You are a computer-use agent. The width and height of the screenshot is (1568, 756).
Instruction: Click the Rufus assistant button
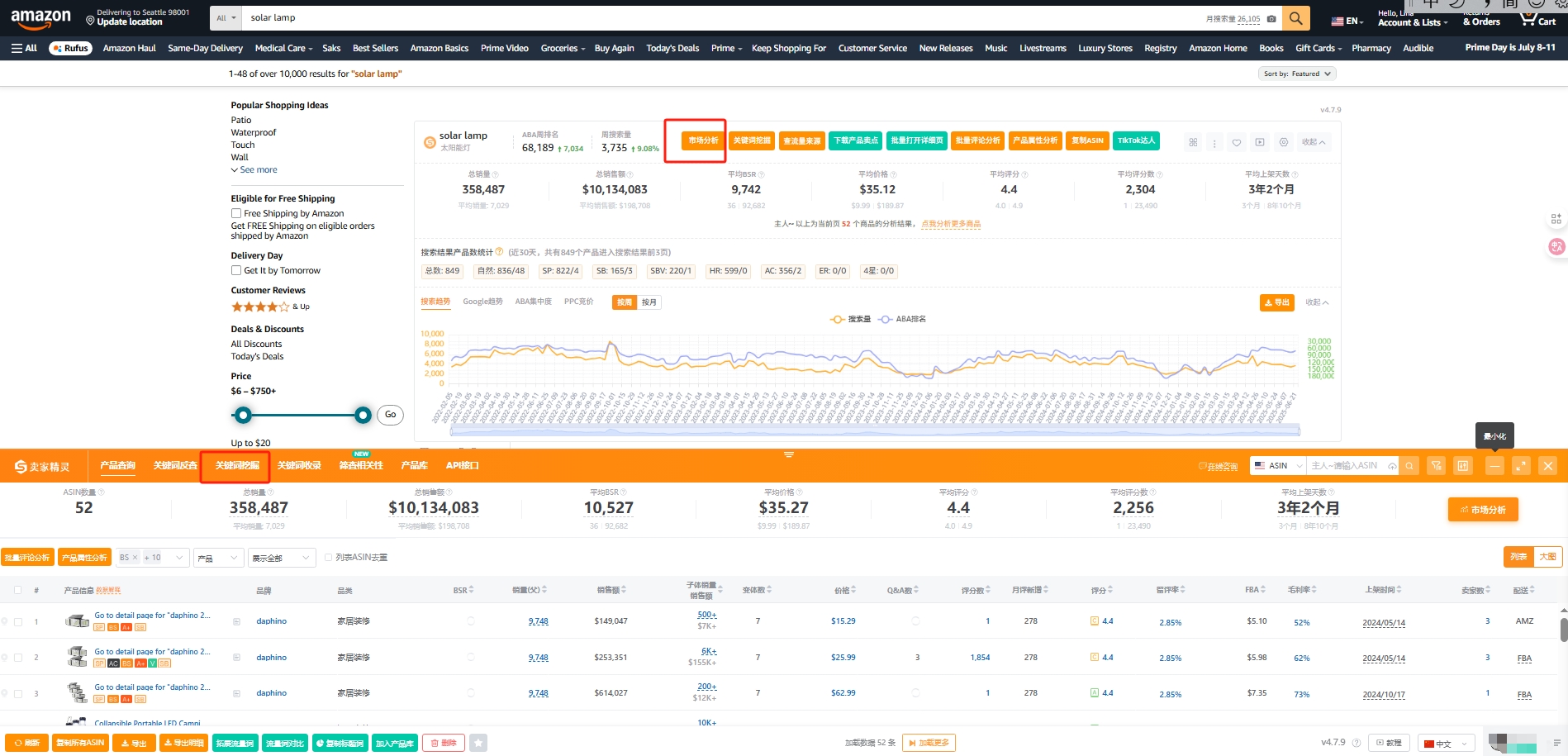point(70,48)
